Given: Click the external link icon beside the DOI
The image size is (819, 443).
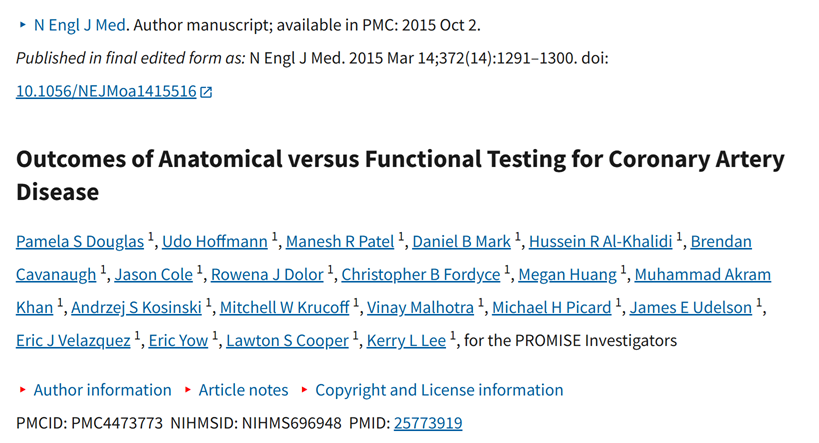Looking at the screenshot, I should coord(206,92).
